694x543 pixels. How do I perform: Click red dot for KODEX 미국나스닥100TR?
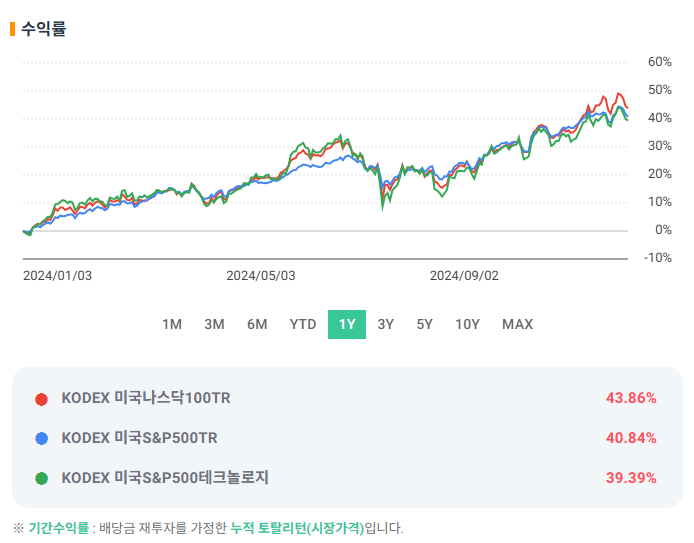pyautogui.click(x=42, y=399)
